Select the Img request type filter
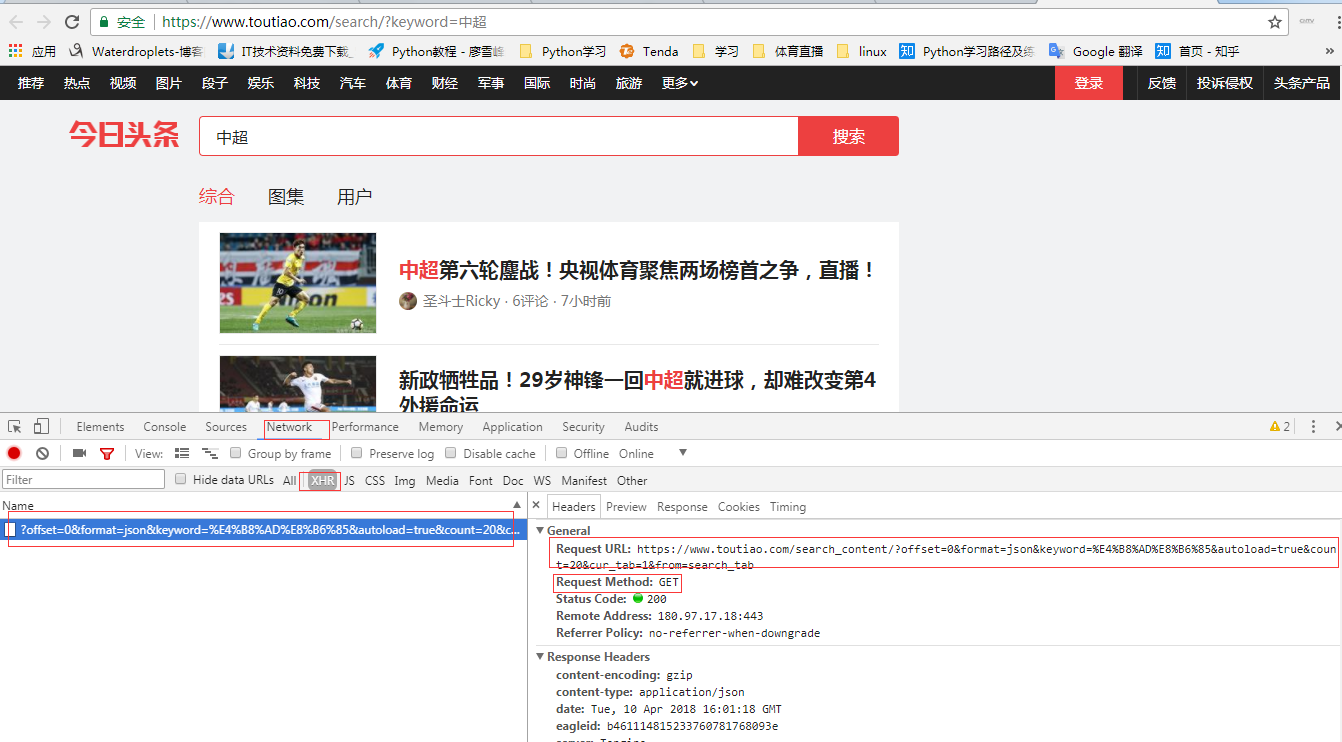This screenshot has width=1342, height=742. (404, 480)
